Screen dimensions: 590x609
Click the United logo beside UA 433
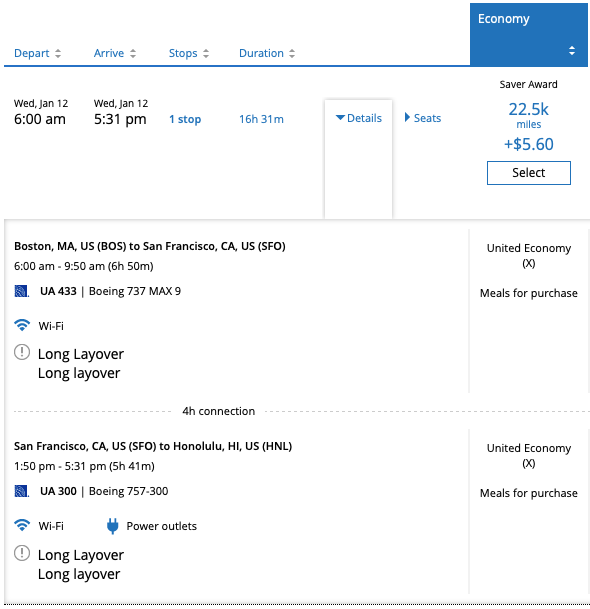pyautogui.click(x=21, y=291)
